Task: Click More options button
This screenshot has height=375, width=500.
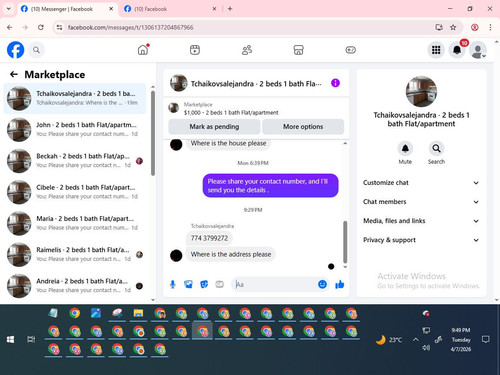Action: tap(303, 127)
